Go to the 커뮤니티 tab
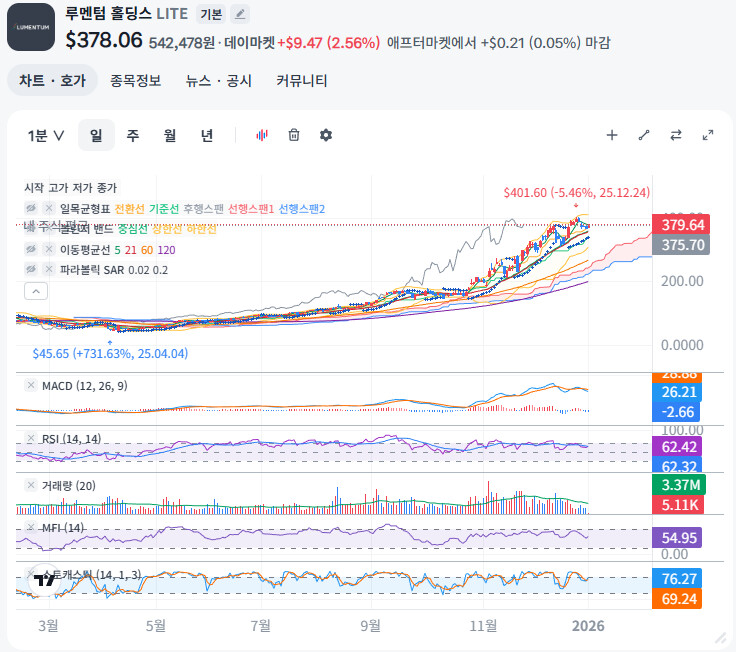Screen dimensions: 736x652 click(x=301, y=80)
